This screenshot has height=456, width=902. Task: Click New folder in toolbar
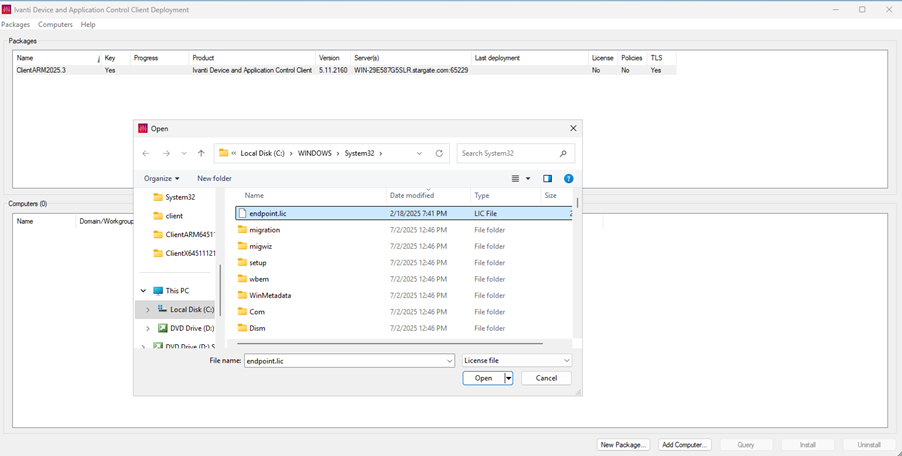point(214,179)
